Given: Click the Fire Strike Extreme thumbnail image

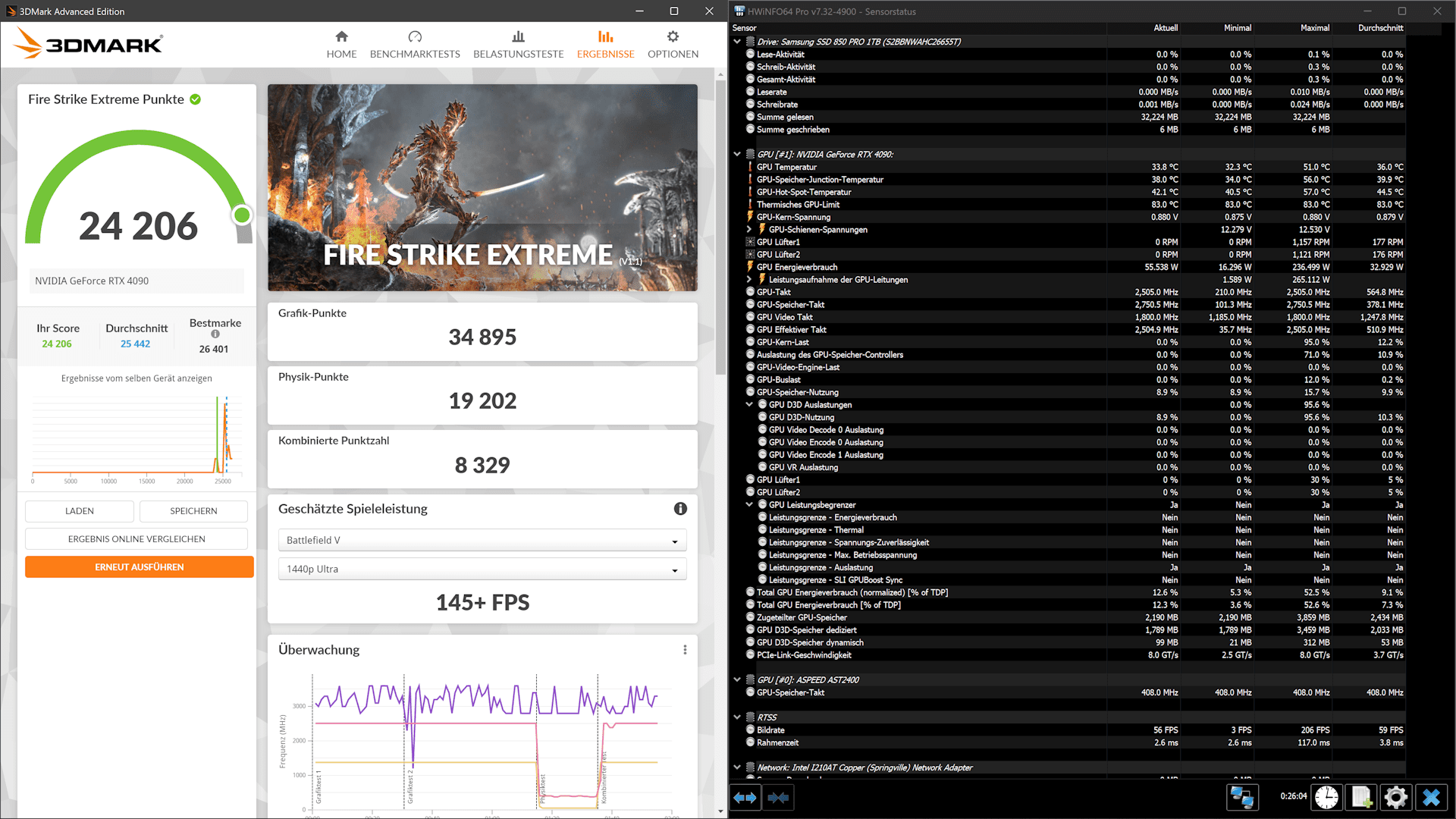Looking at the screenshot, I should [x=482, y=187].
